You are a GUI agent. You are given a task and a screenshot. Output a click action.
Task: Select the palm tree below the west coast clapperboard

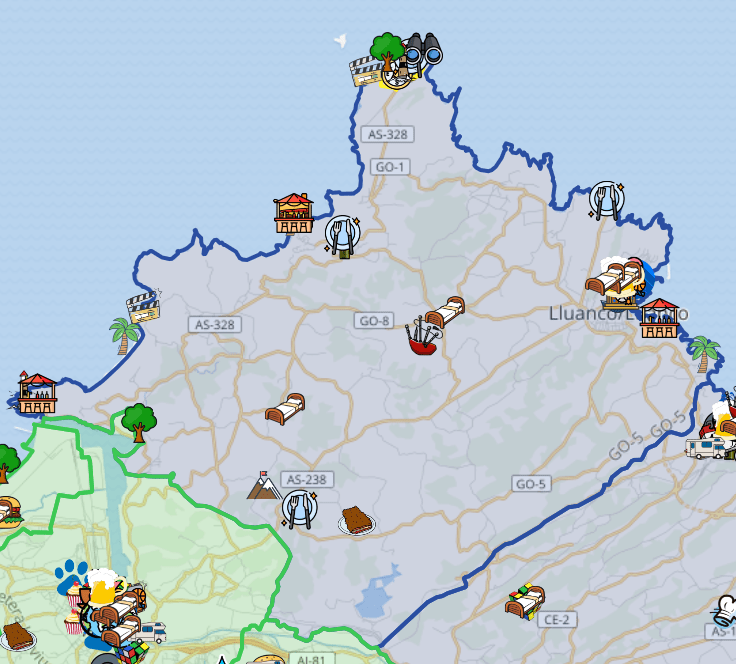tap(124, 335)
